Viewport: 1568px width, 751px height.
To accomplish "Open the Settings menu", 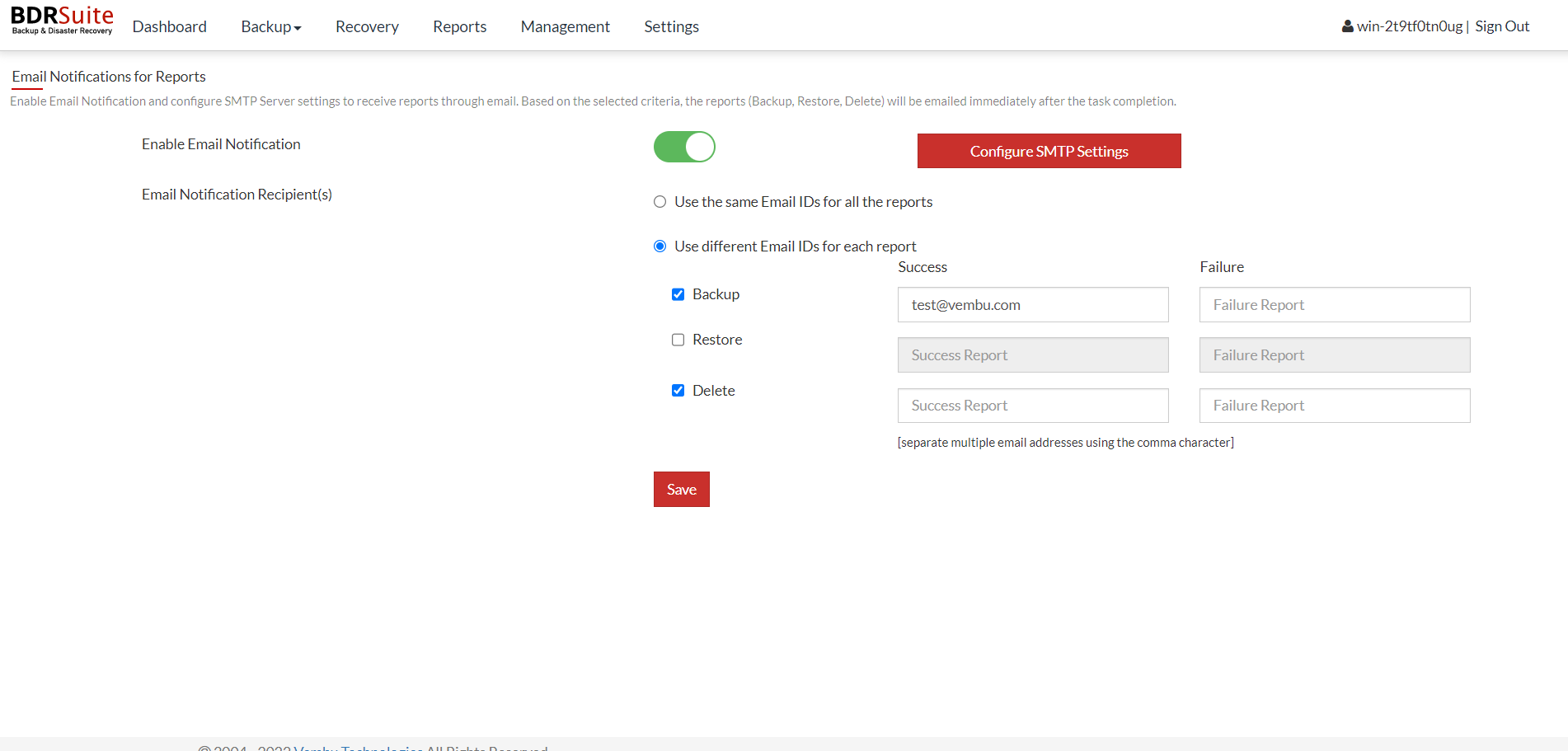I will click(672, 26).
